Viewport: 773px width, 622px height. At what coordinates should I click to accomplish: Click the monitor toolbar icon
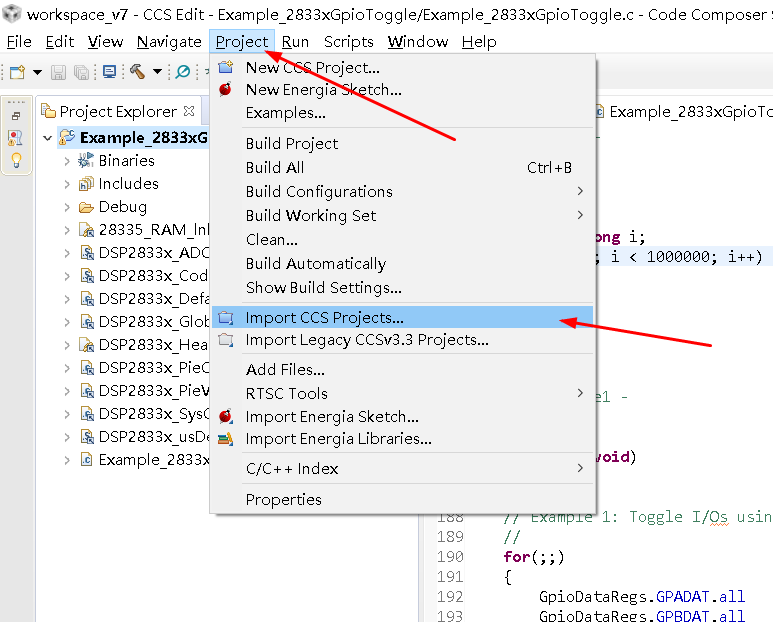pyautogui.click(x=109, y=72)
